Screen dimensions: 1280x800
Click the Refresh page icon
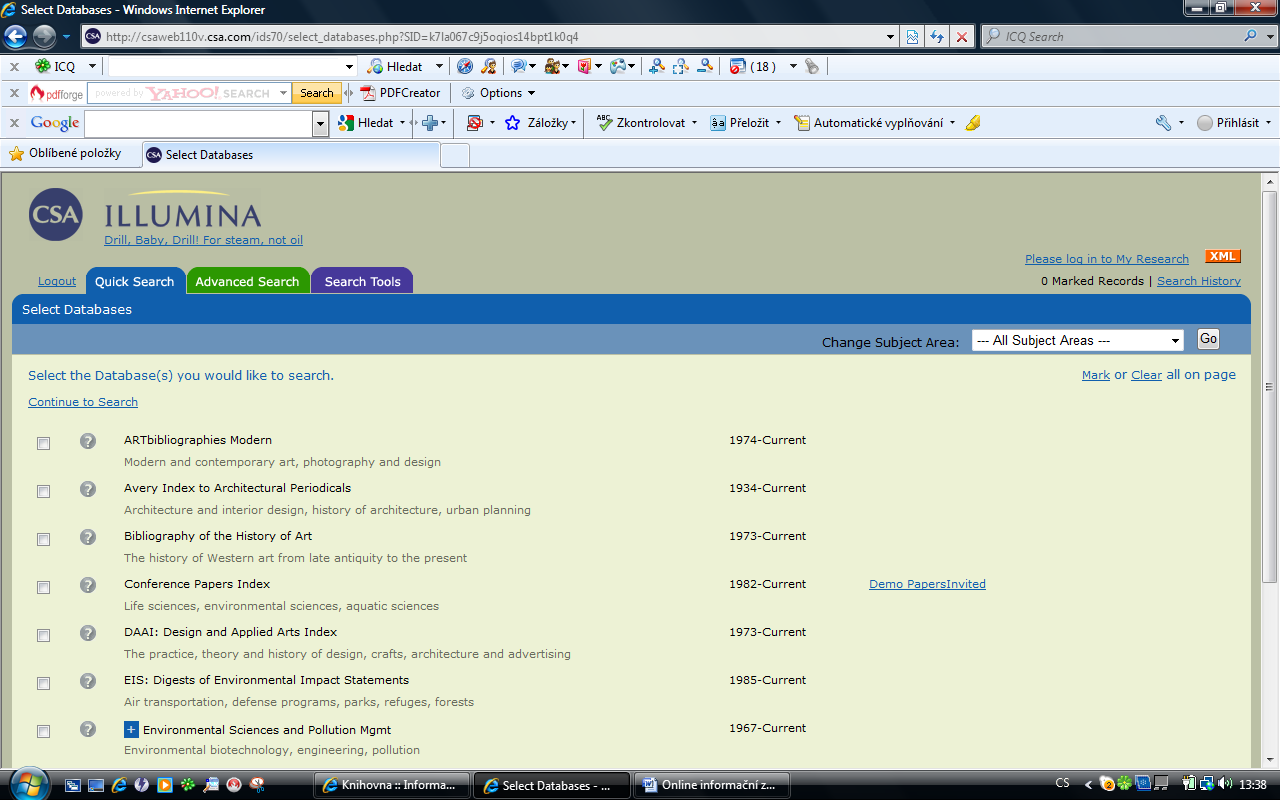pos(937,37)
